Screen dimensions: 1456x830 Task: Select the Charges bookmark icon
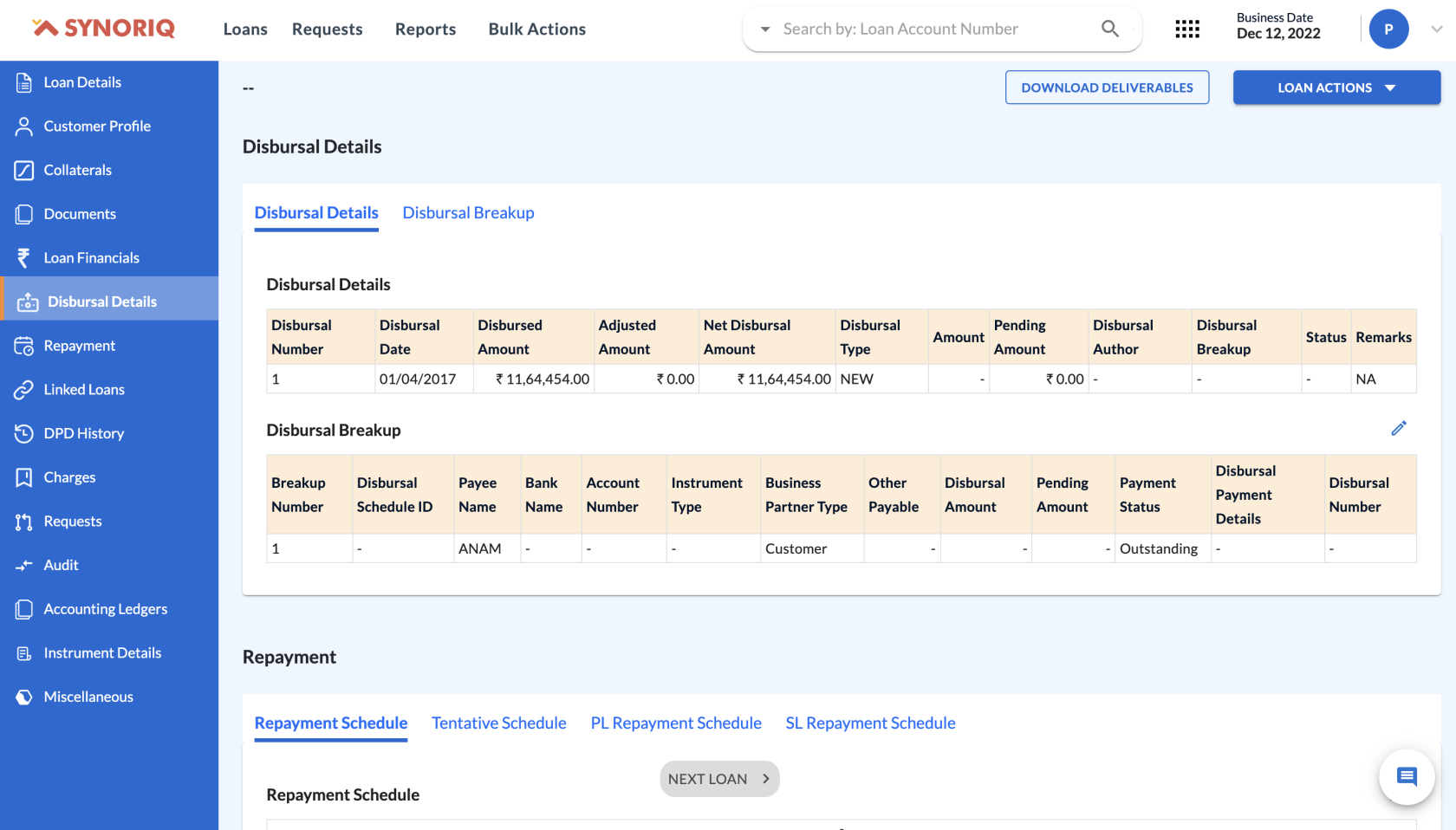24,477
